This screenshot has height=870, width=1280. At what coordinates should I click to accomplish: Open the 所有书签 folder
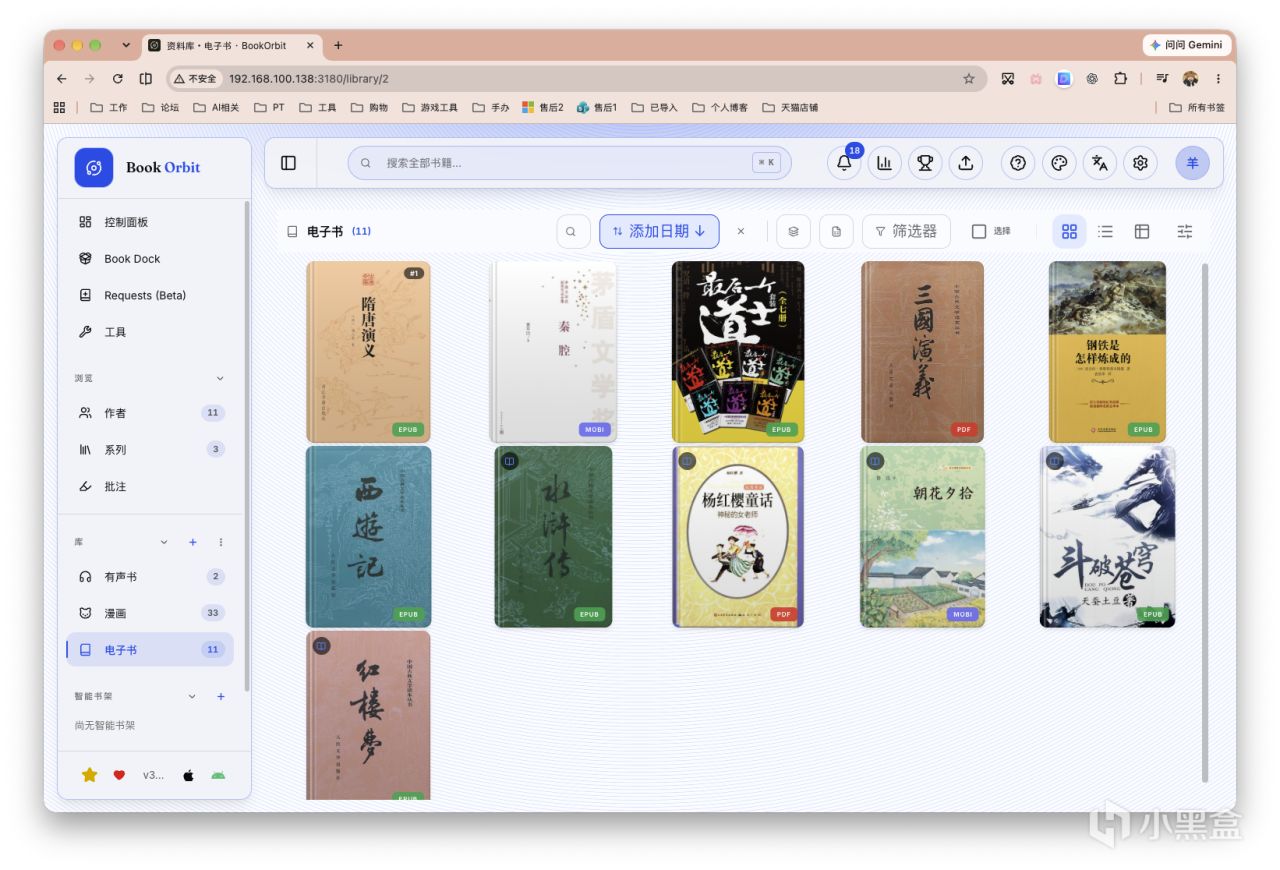coord(1197,107)
